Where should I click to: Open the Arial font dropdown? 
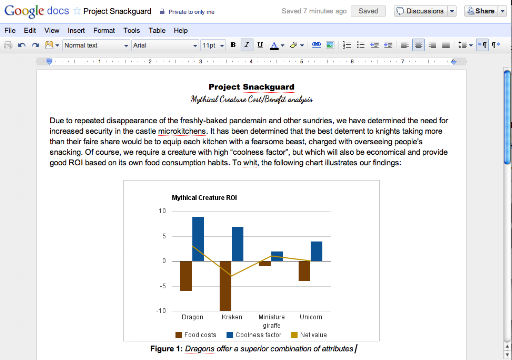point(165,45)
